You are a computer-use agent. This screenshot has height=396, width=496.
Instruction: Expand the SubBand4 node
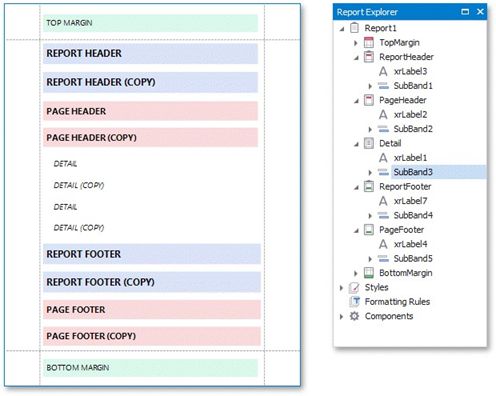370,216
